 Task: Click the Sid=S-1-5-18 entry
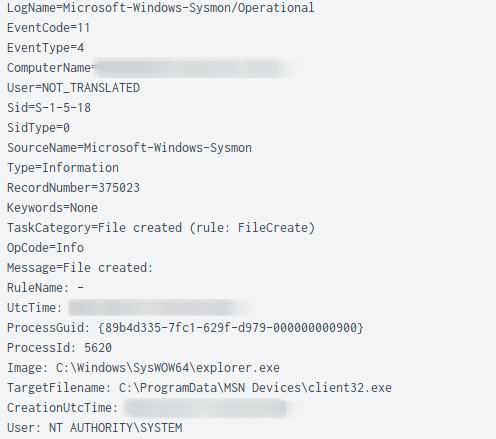point(49,108)
